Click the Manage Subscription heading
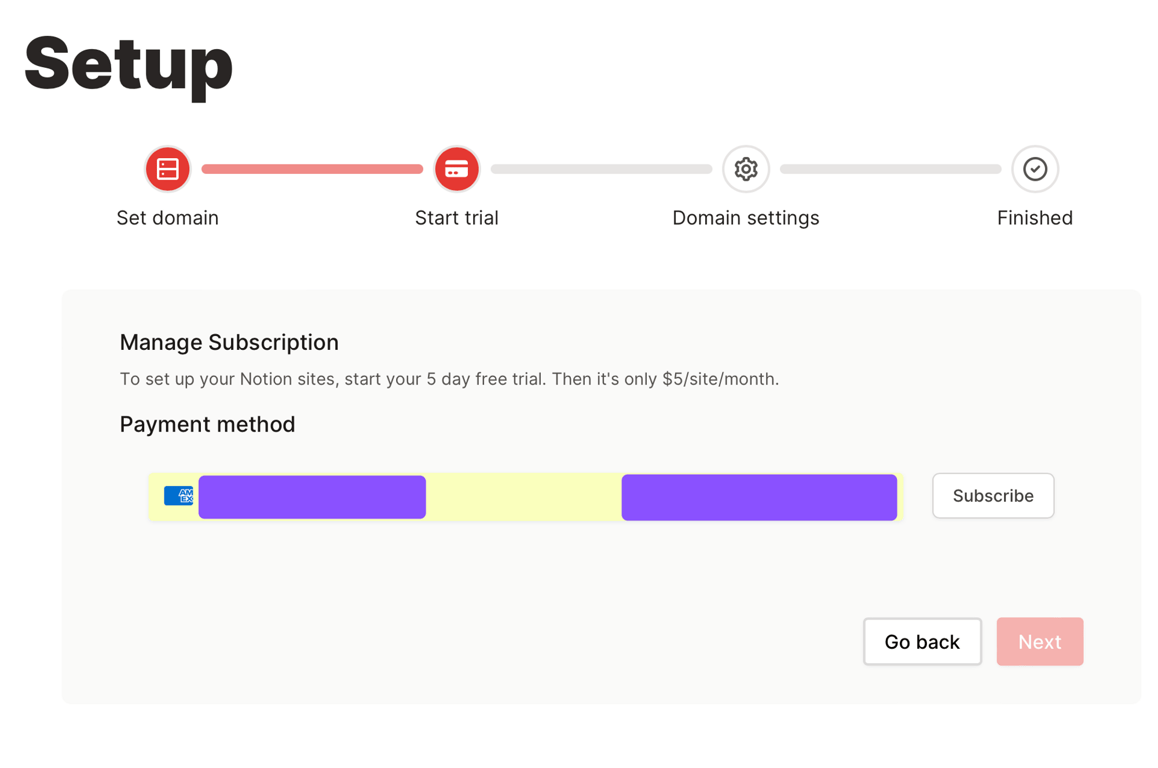The width and height of the screenshot is (1158, 768). pos(229,343)
